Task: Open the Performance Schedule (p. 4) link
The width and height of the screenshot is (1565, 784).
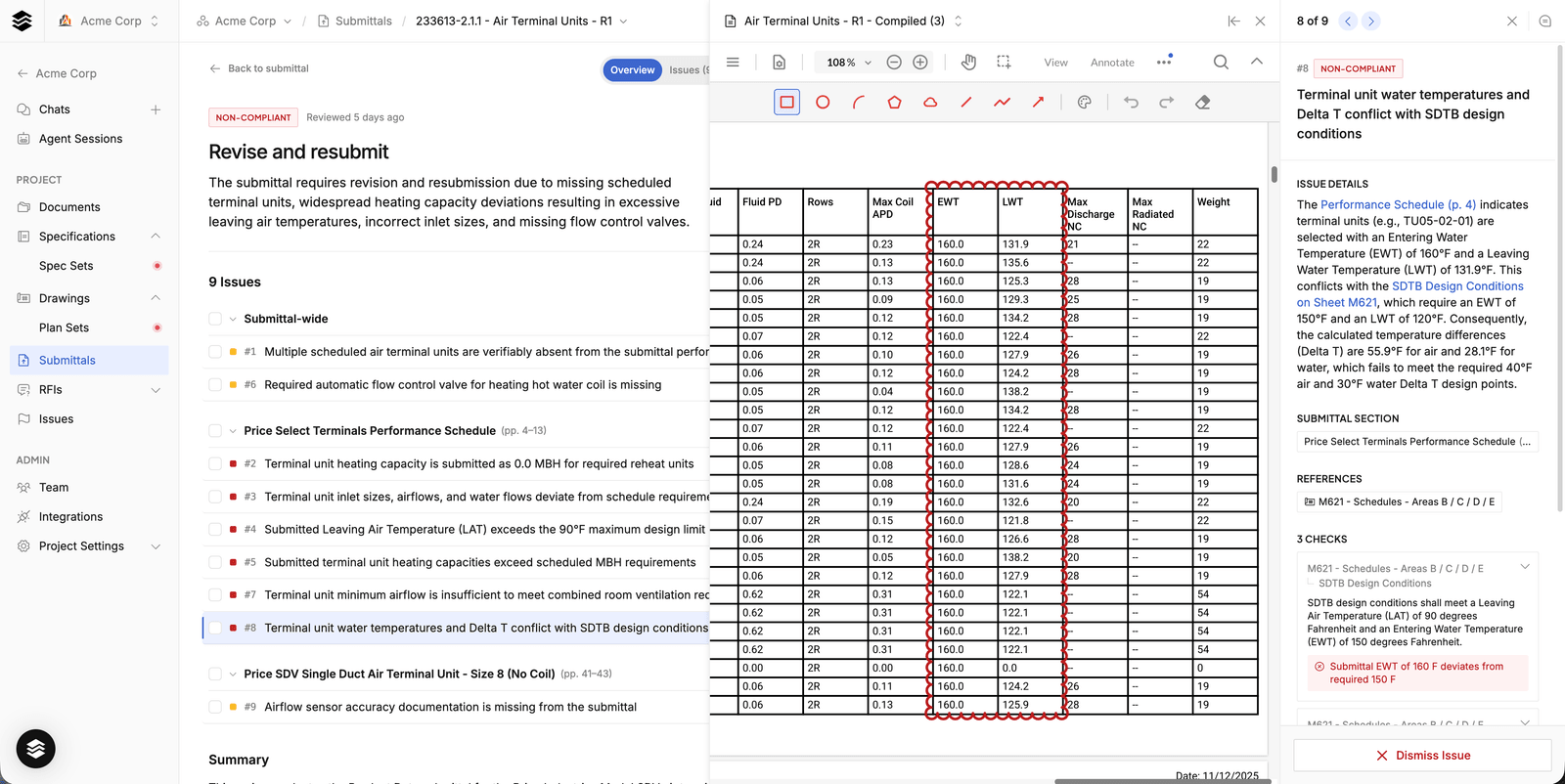Action: (1398, 204)
